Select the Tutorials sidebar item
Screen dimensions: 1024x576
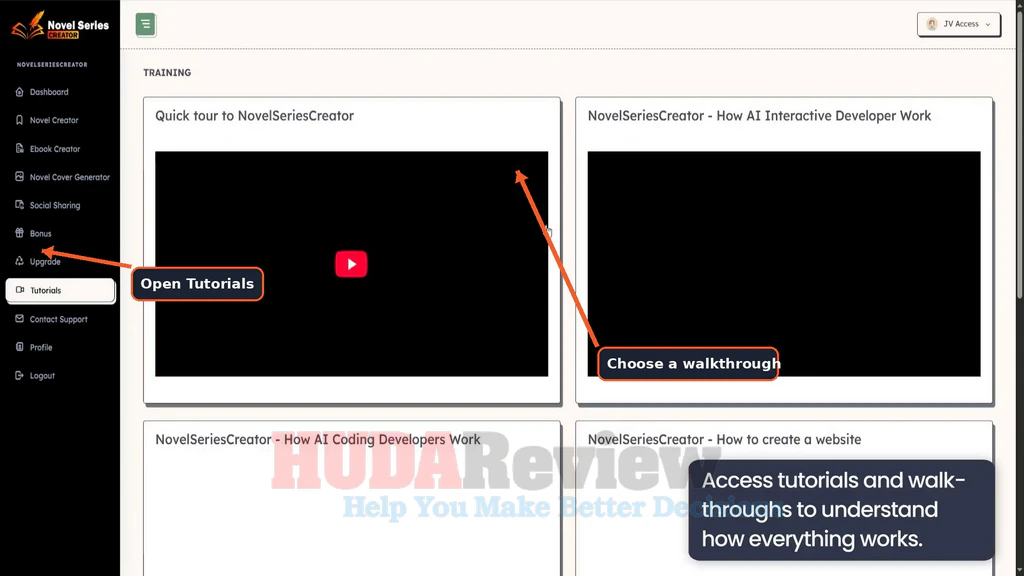click(60, 291)
